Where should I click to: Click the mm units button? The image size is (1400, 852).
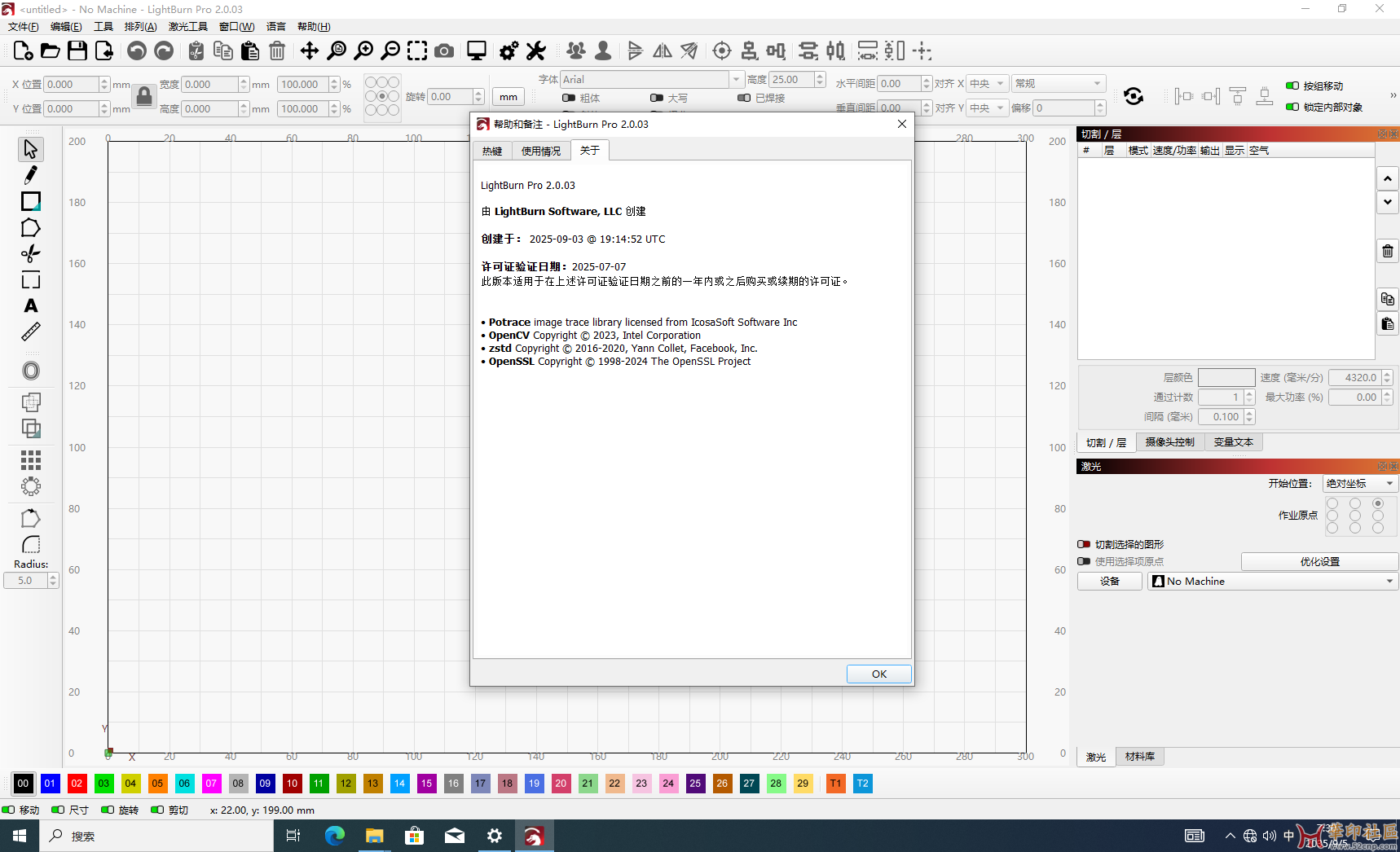(508, 97)
